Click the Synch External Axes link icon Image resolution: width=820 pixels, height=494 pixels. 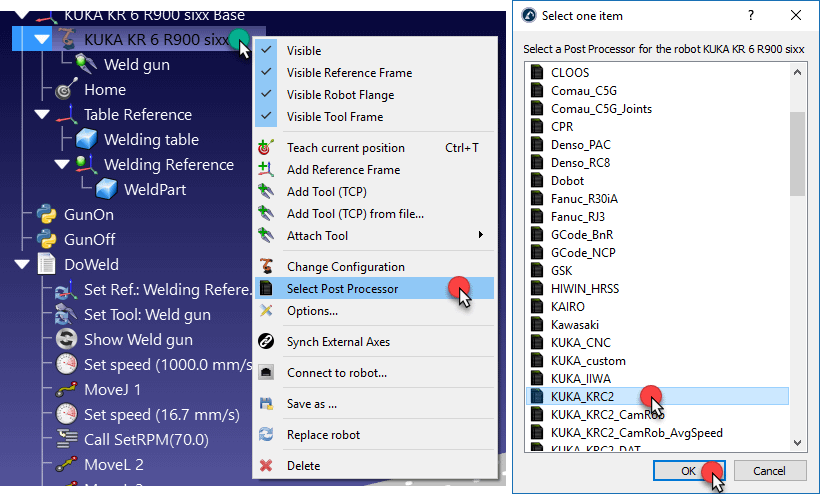point(266,341)
